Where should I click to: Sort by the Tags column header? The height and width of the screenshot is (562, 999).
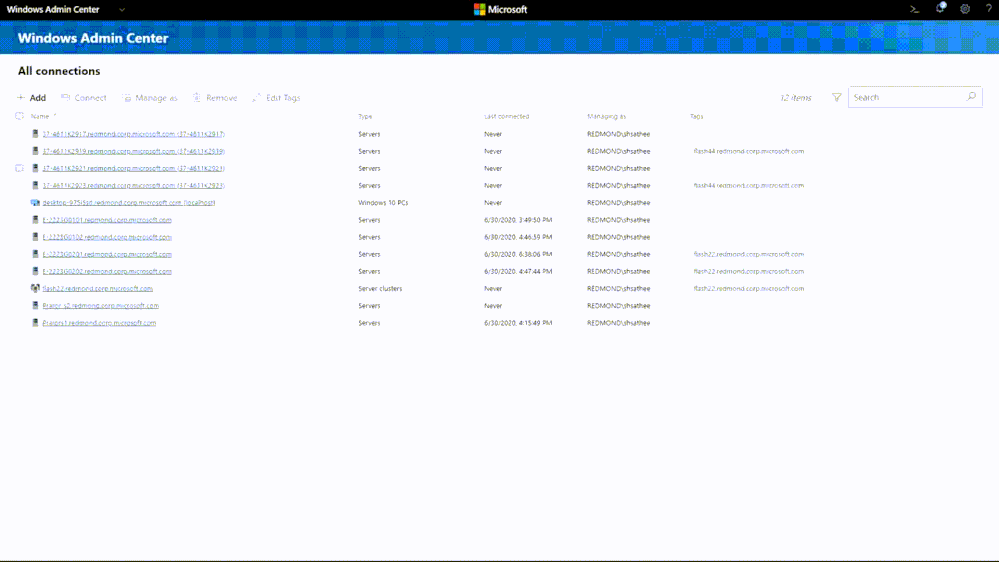pyautogui.click(x=696, y=117)
